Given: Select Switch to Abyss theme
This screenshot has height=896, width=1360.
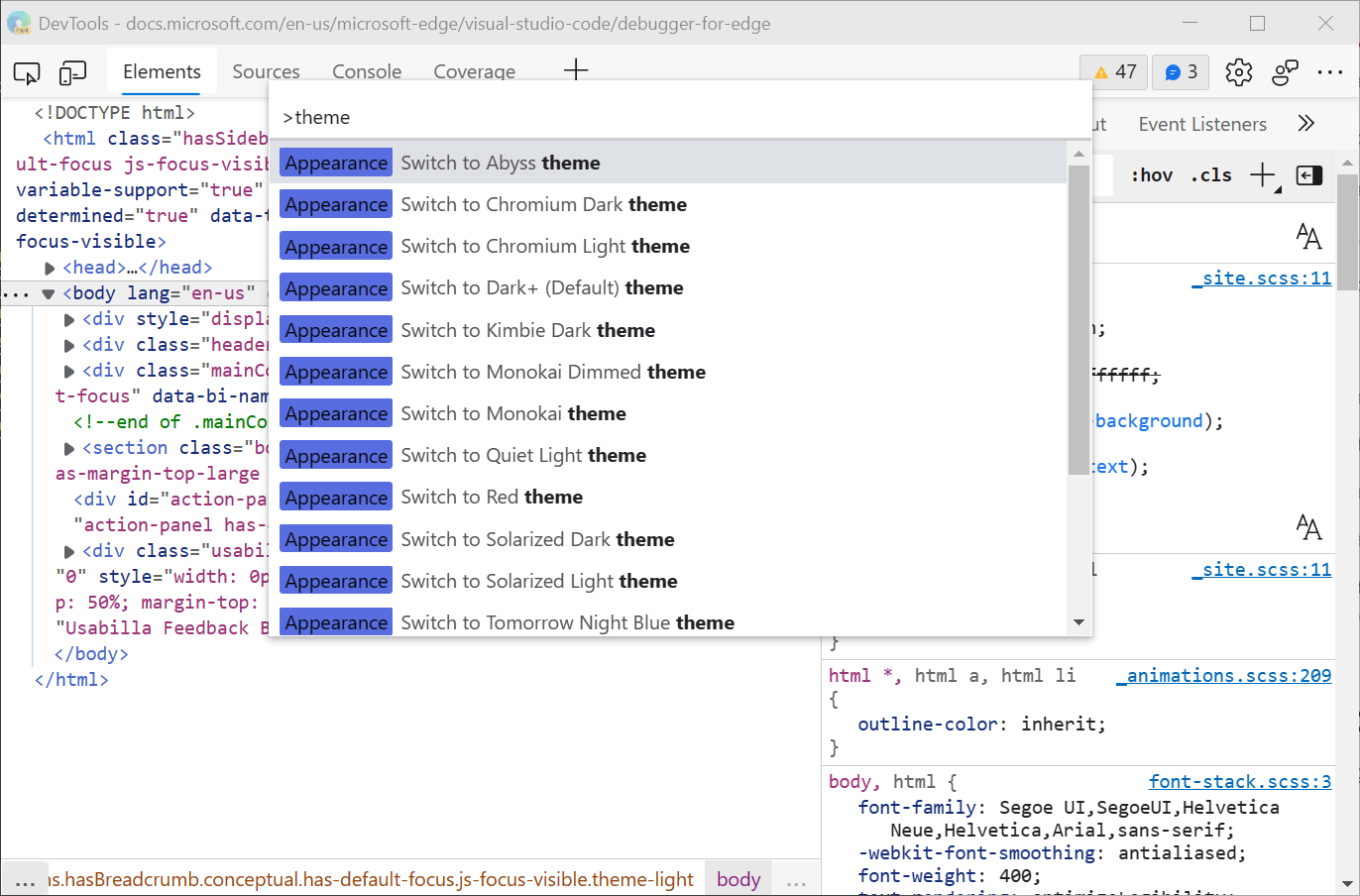Looking at the screenshot, I should pos(668,163).
